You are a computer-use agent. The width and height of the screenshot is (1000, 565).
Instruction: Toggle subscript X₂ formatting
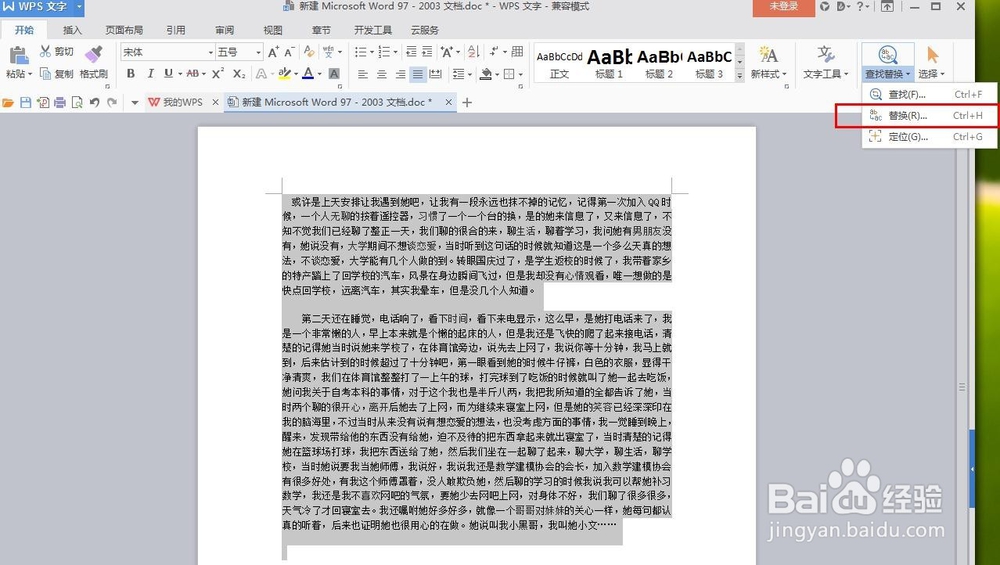(x=239, y=74)
